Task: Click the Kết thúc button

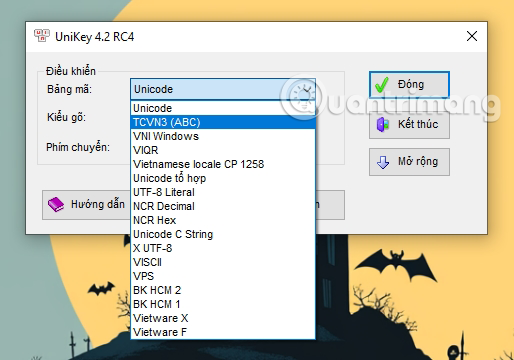Action: click(x=409, y=125)
